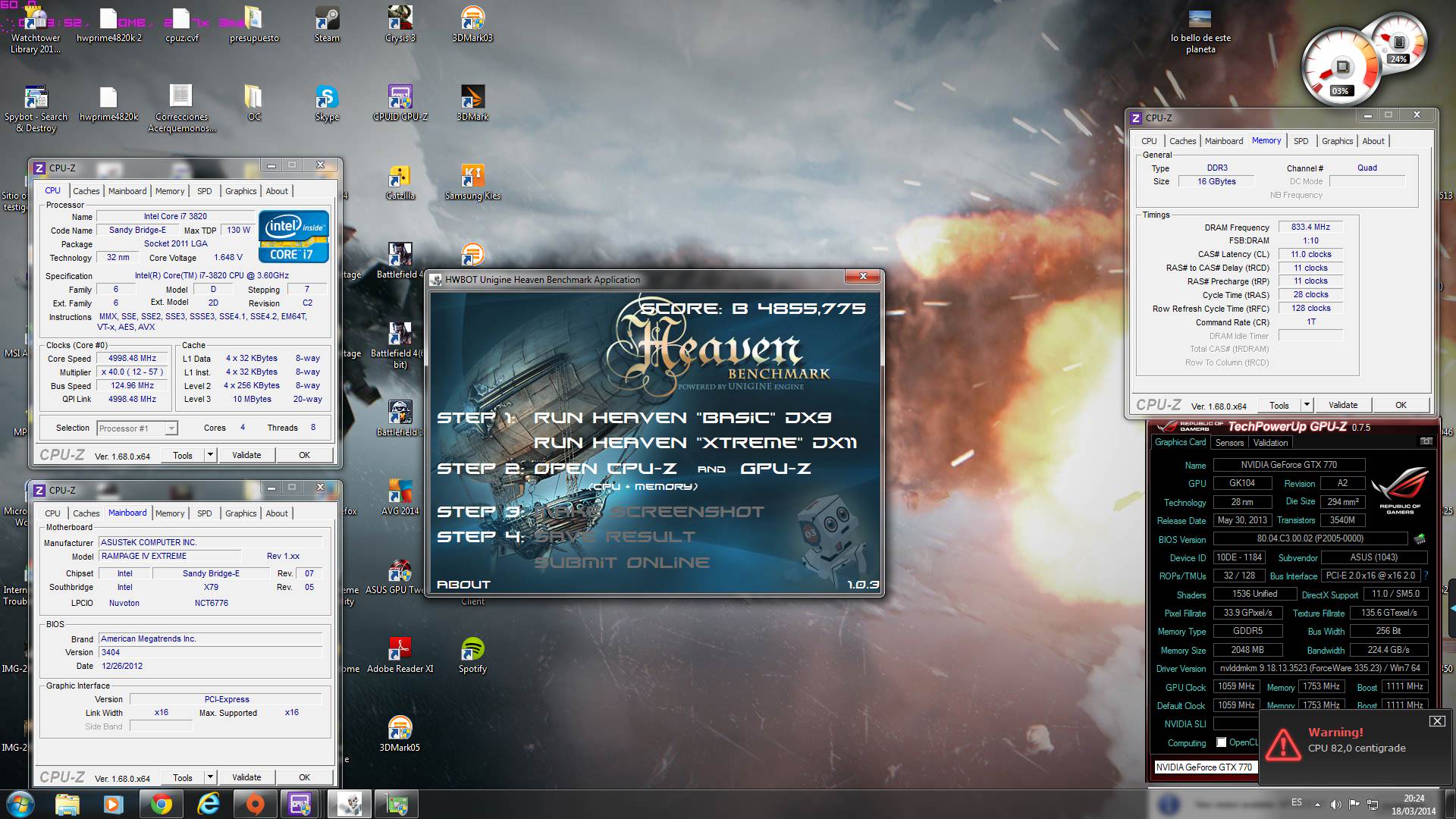The image size is (1456, 819).
Task: Open the Samsung Kies desktop shortcut
Action: pos(472,182)
